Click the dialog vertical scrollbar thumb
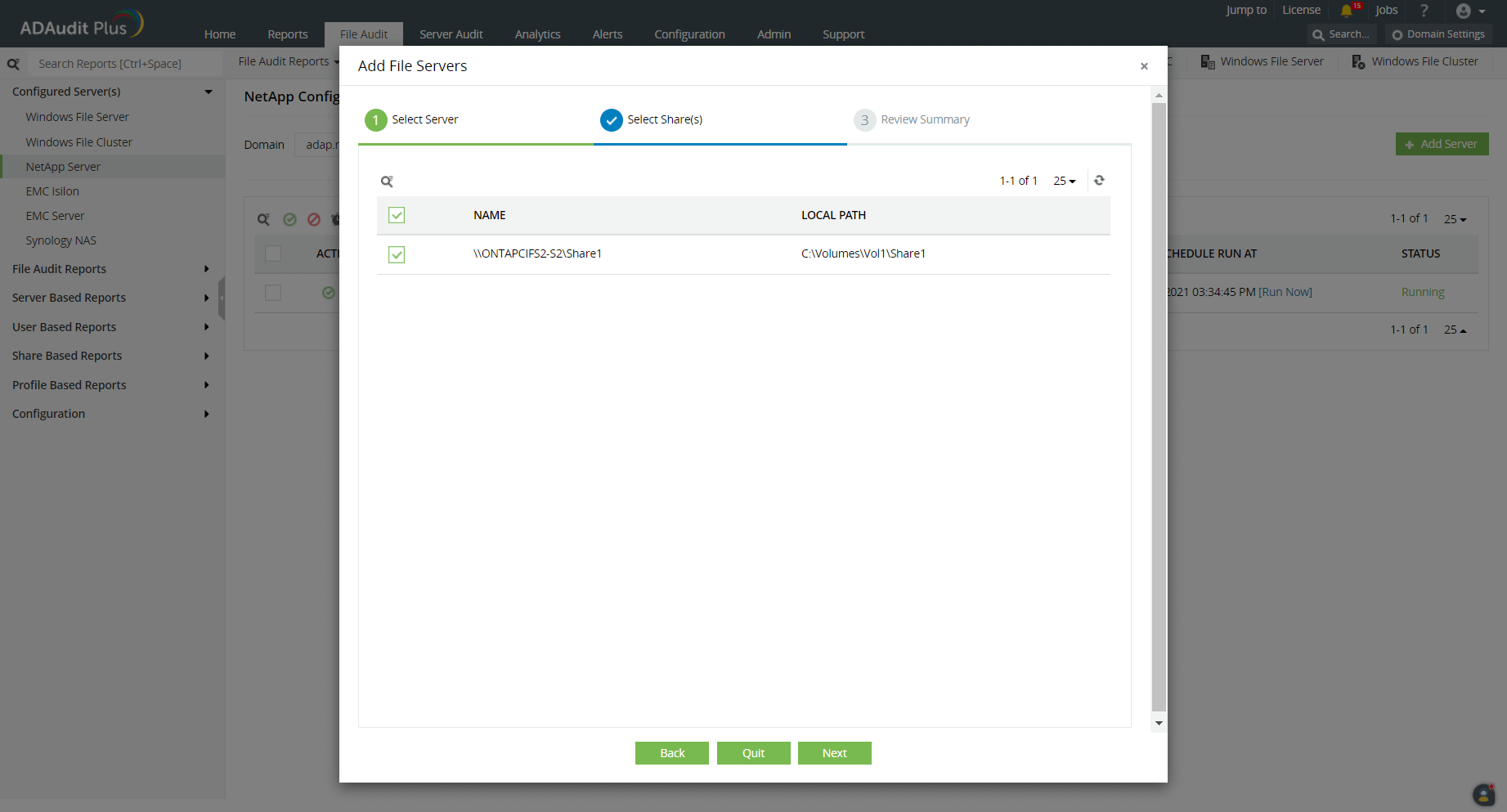The height and width of the screenshot is (812, 1507). (1159, 407)
